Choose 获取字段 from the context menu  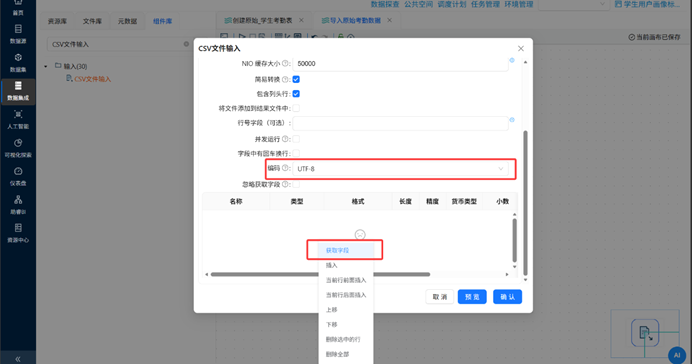pyautogui.click(x=346, y=250)
